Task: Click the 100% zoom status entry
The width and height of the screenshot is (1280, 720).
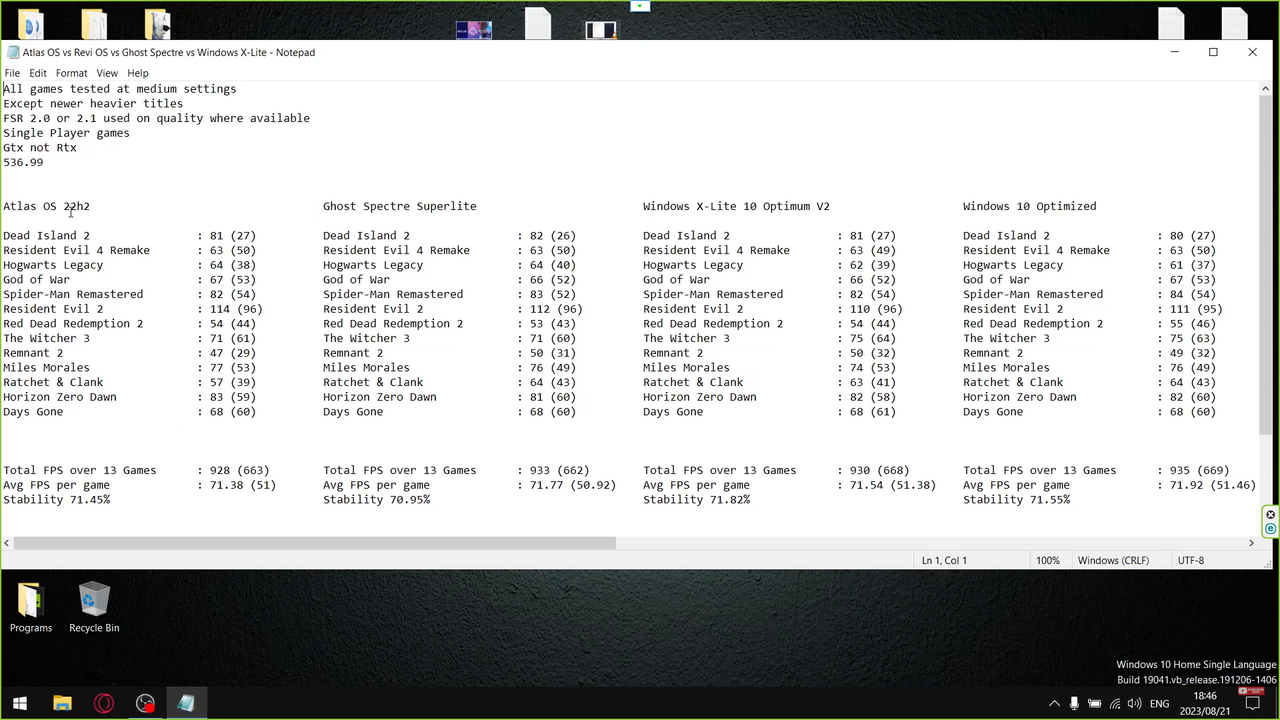Action: 1047,561
